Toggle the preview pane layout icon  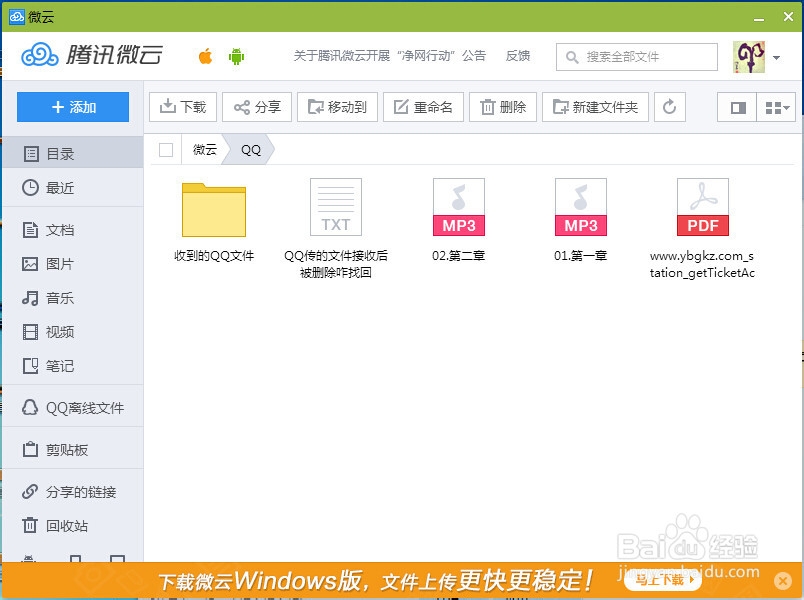click(x=737, y=107)
